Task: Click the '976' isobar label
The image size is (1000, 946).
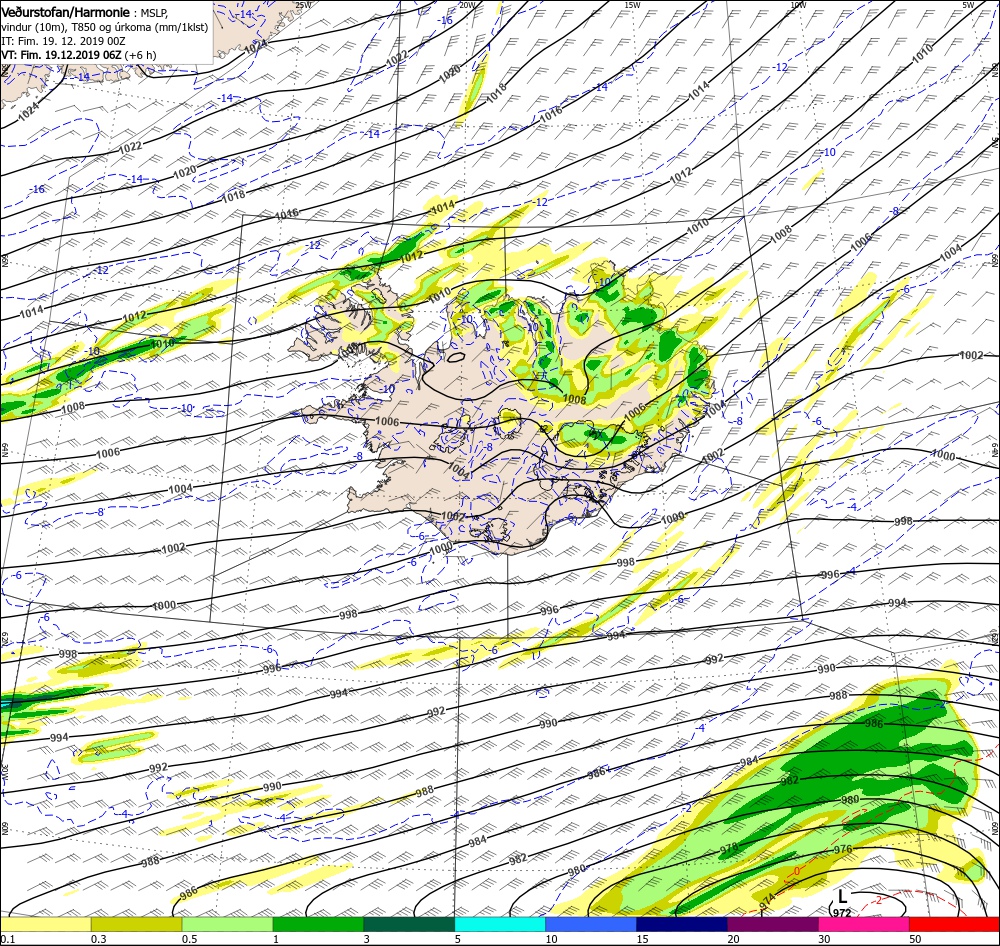Action: [x=842, y=849]
